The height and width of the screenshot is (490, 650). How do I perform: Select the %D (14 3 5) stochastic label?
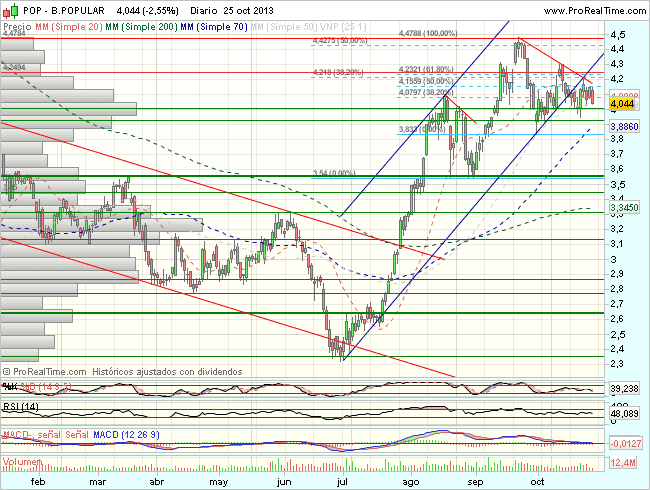(x=46, y=387)
